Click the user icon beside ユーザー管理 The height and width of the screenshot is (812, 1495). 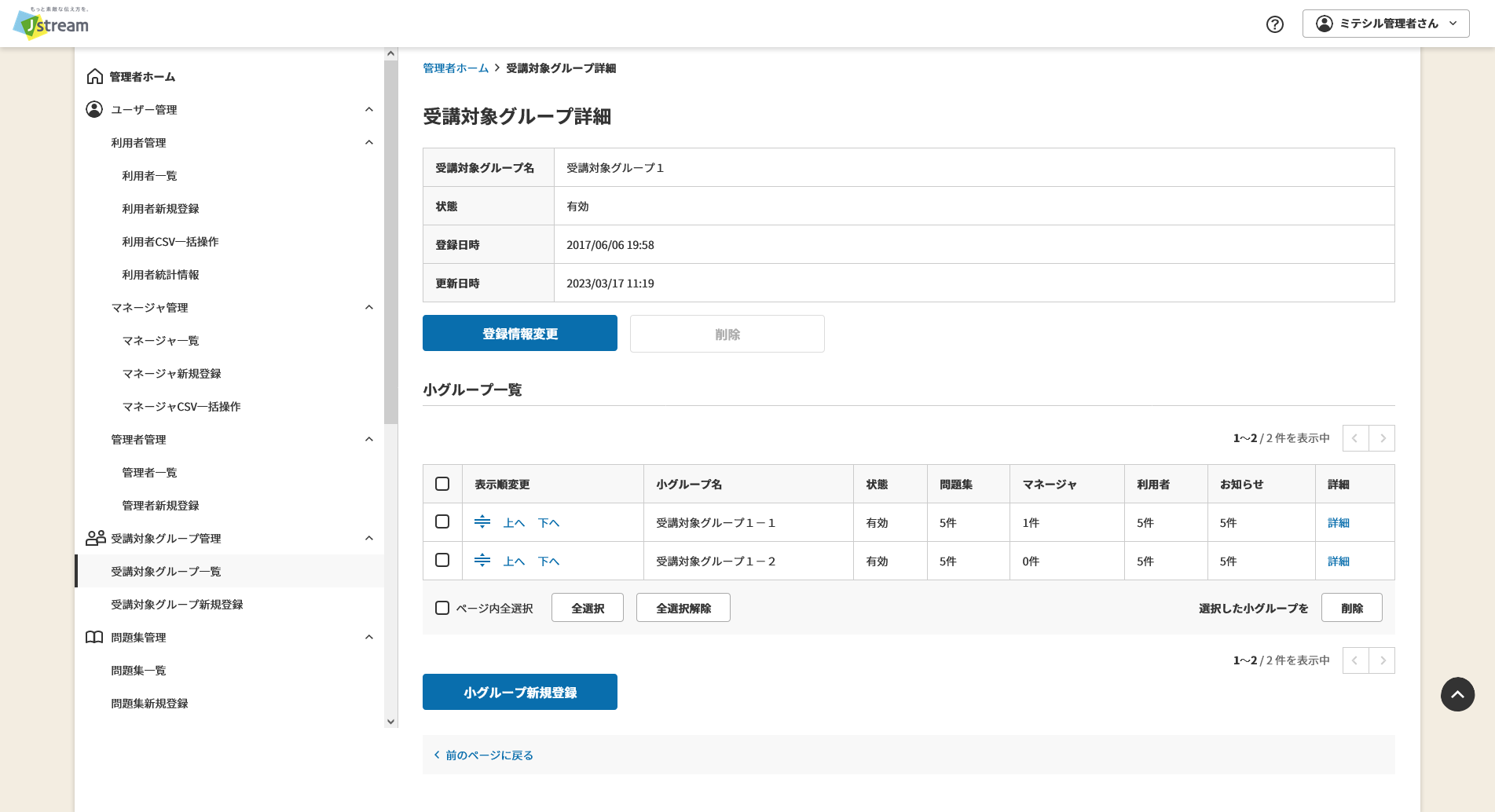(94, 109)
